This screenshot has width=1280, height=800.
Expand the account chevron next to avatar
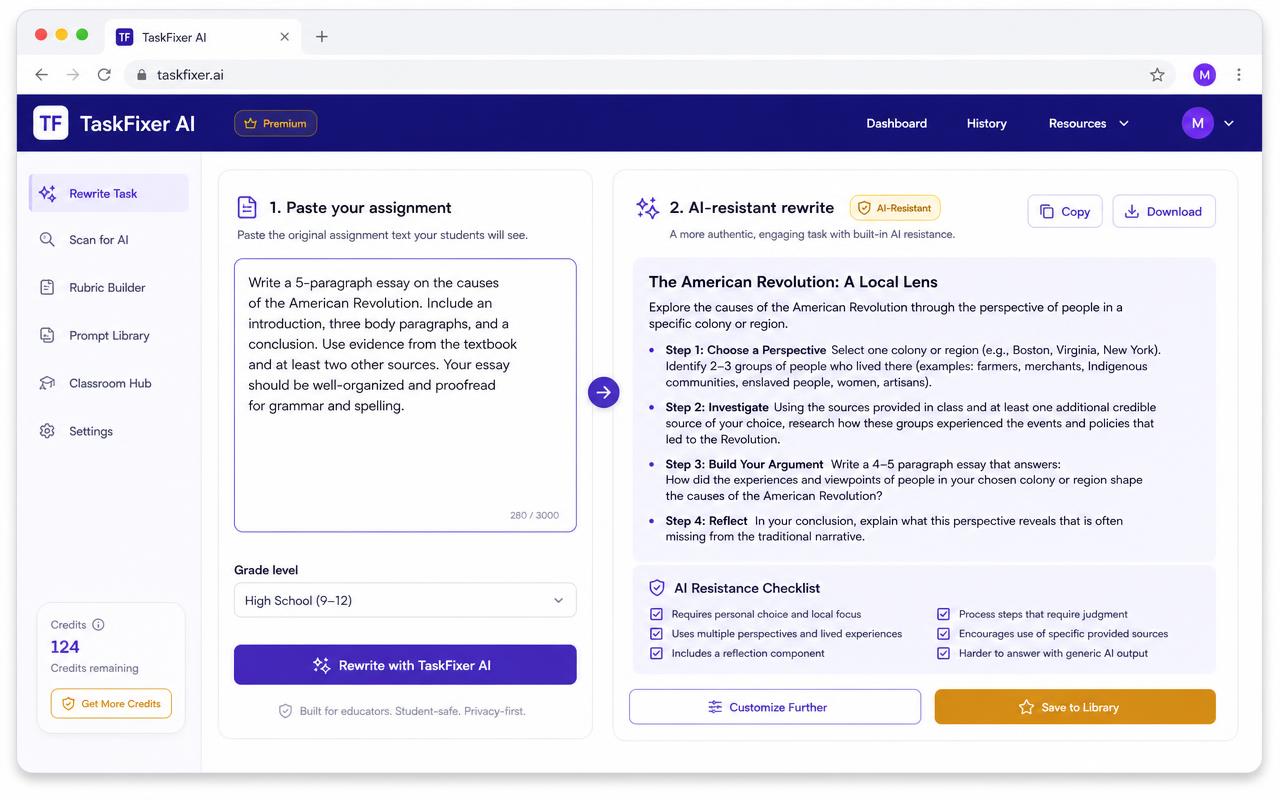point(1229,123)
